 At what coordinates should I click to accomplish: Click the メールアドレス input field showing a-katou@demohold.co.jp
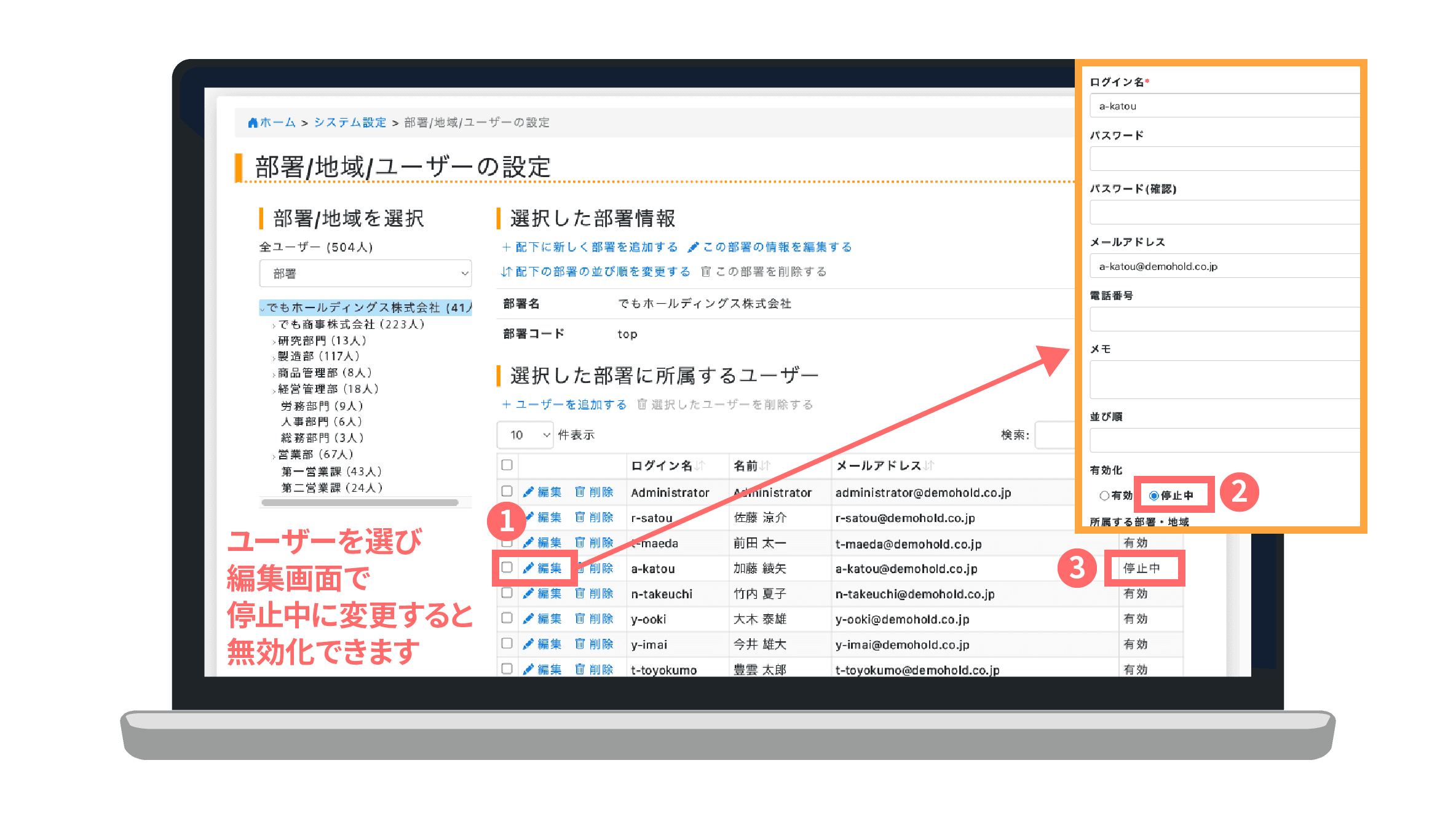pyautogui.click(x=1224, y=266)
